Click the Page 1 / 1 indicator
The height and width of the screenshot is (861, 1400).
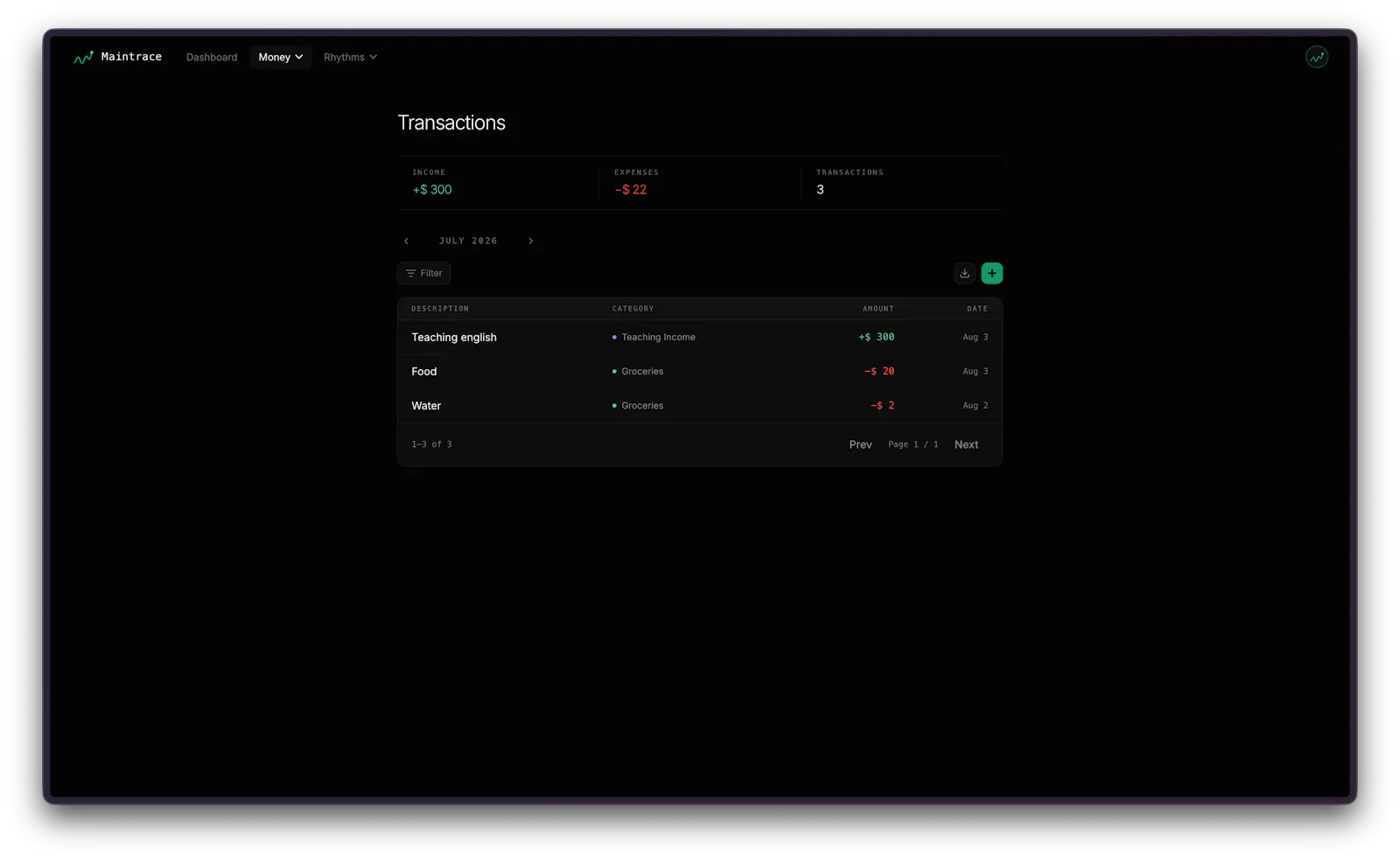click(x=913, y=444)
